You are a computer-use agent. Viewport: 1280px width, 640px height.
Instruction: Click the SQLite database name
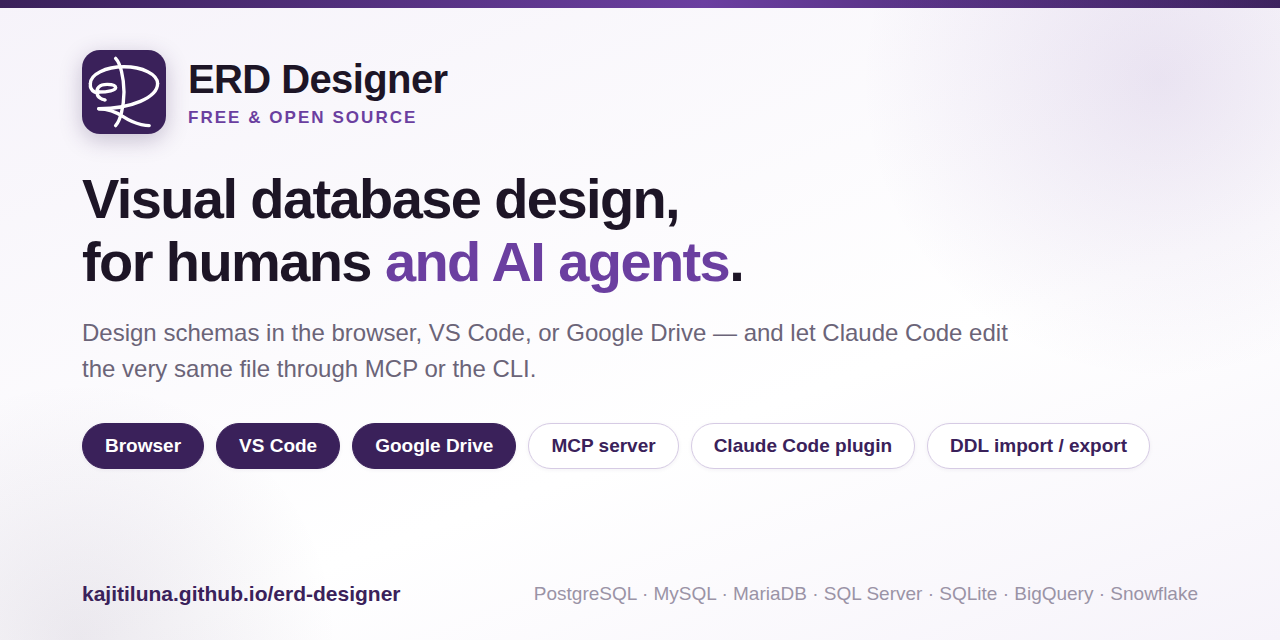[968, 594]
